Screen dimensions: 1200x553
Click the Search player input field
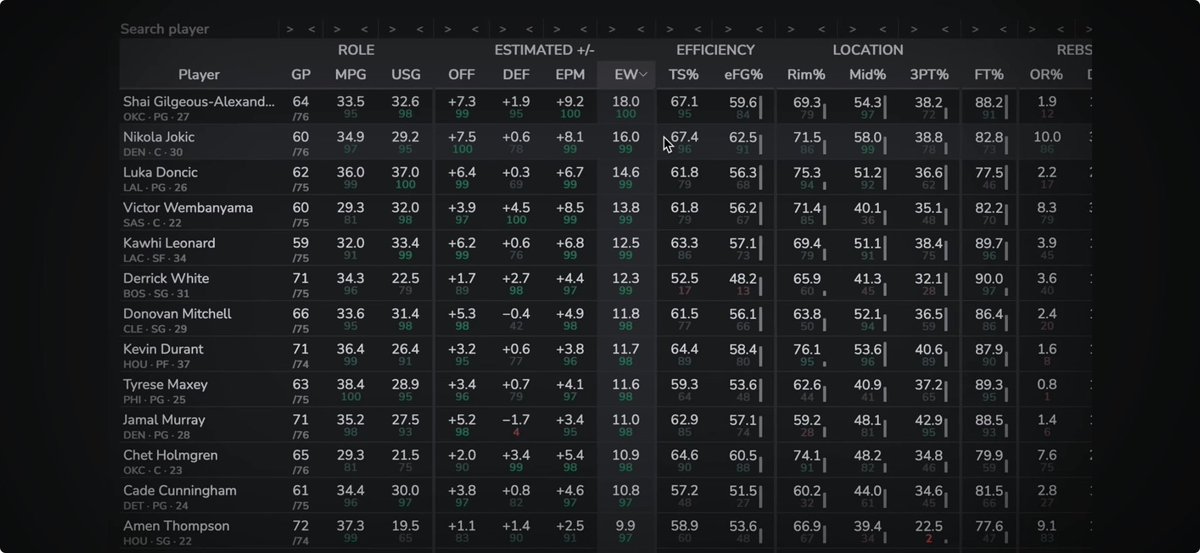point(198,30)
